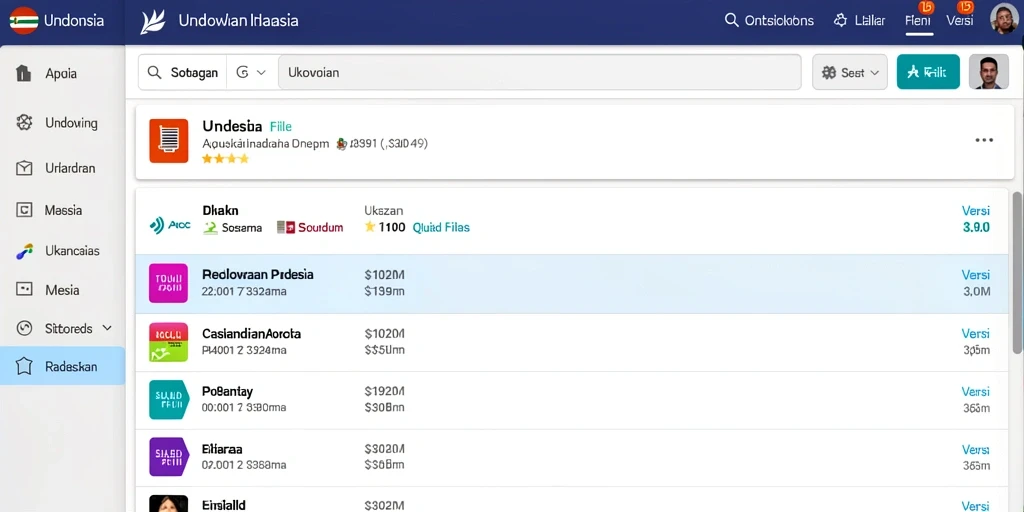This screenshot has height=512, width=1024.
Task: Open the Quiid Filas link
Action: [x=441, y=227]
